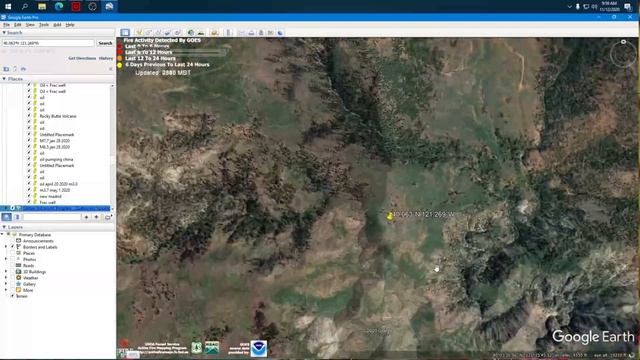Move the selected place up with arrow button
This screenshot has width=640, height=360.
tap(86, 217)
